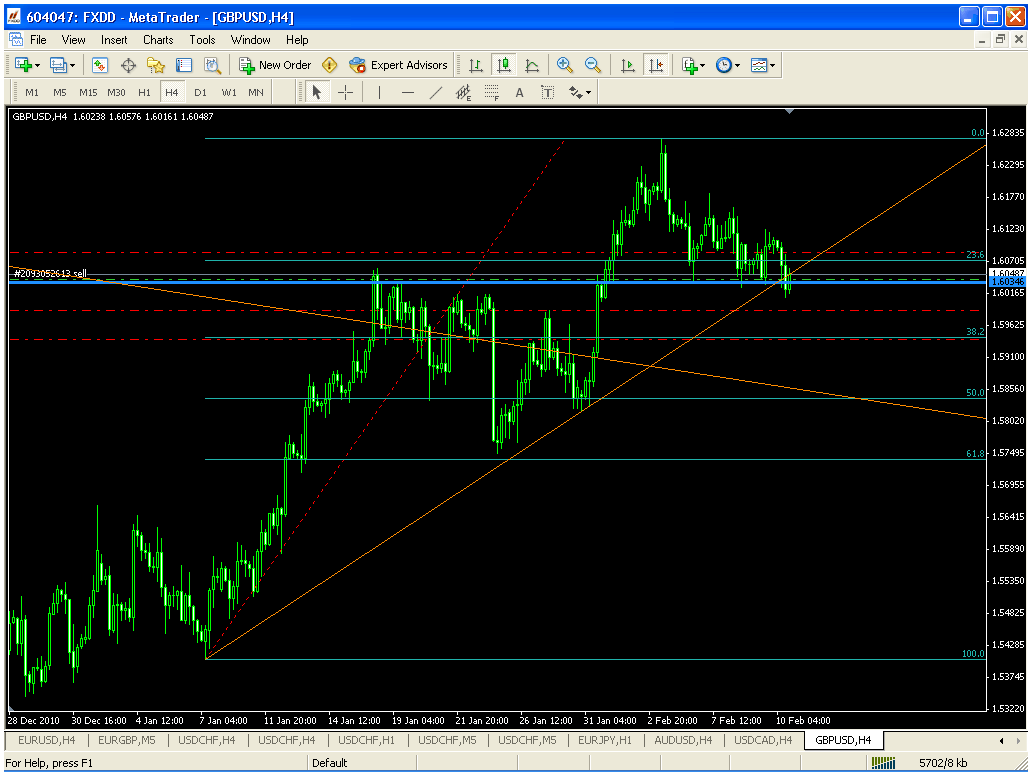Toggle Expert Advisors button

pyautogui.click(x=398, y=65)
